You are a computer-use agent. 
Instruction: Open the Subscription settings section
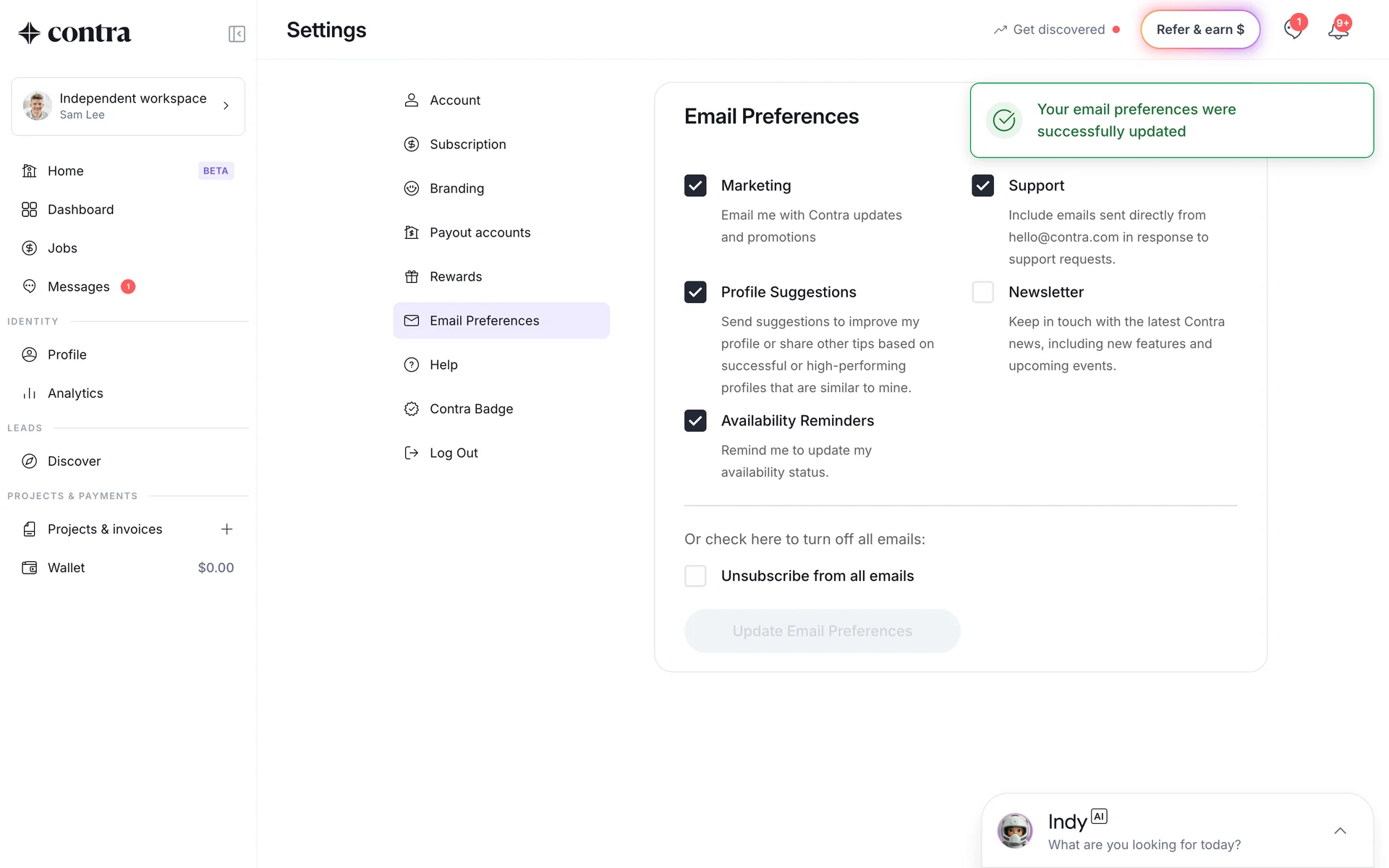click(x=467, y=145)
